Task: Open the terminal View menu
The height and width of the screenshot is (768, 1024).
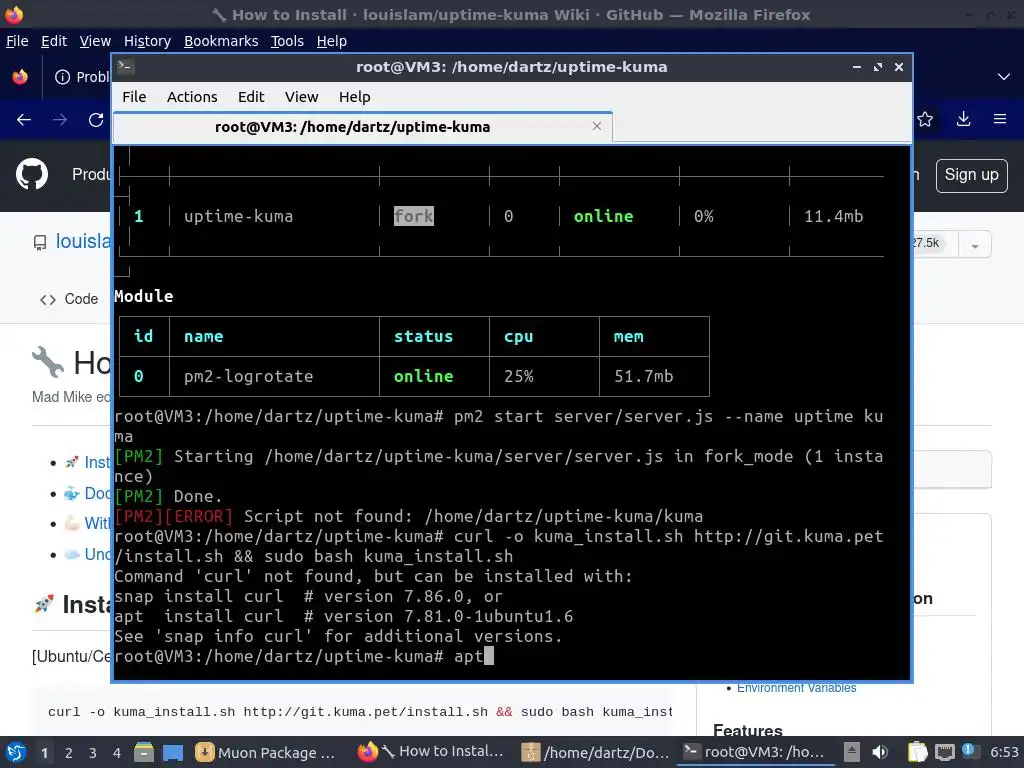Action: pyautogui.click(x=301, y=97)
